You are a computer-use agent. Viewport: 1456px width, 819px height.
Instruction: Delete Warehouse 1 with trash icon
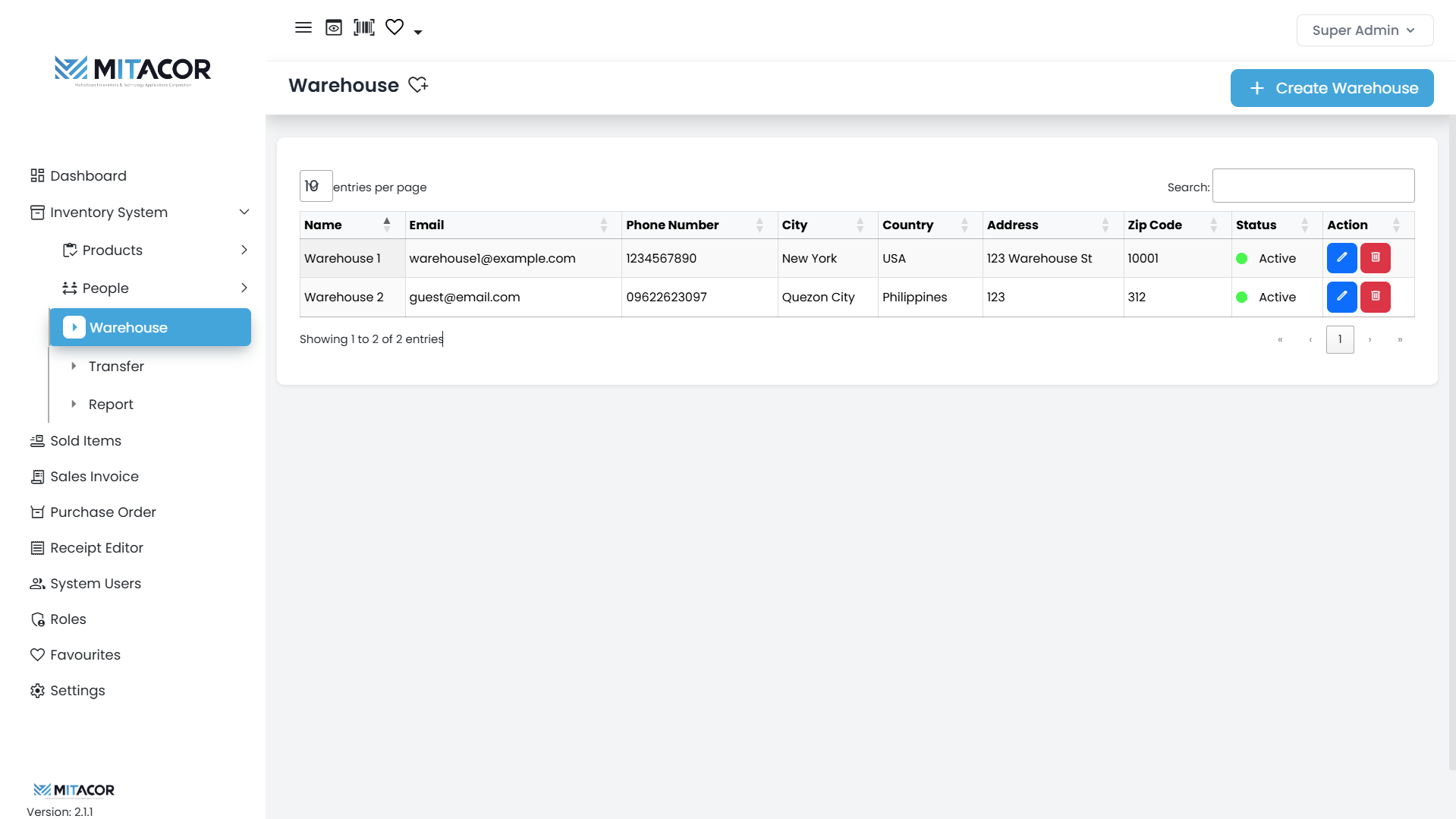(x=1375, y=258)
